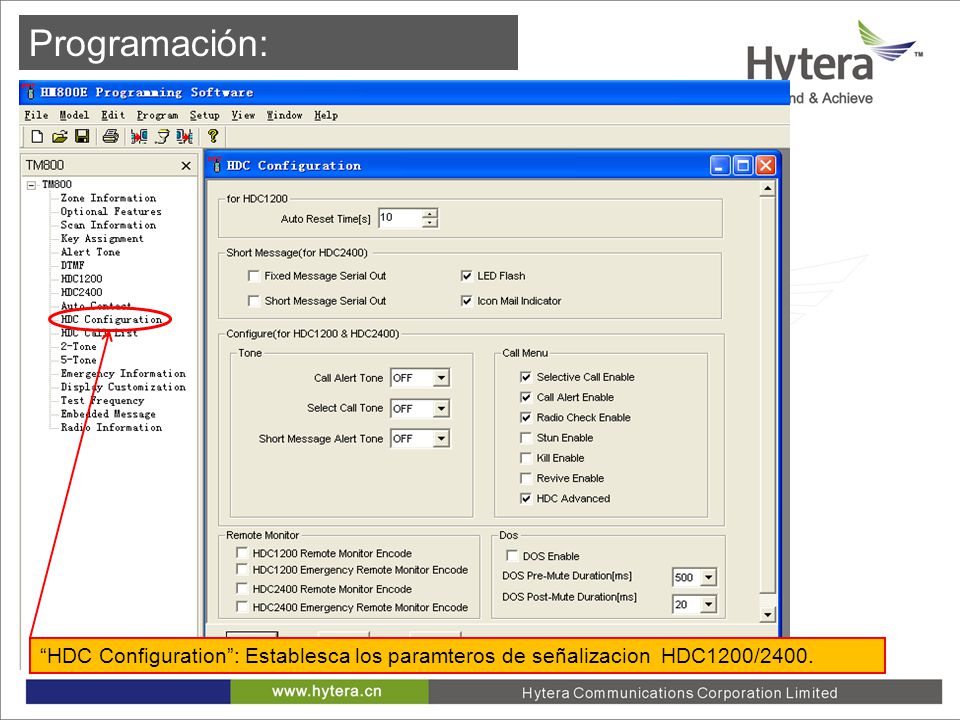Check the Stun Enable checkbox
This screenshot has height=720, width=960.
[525, 438]
